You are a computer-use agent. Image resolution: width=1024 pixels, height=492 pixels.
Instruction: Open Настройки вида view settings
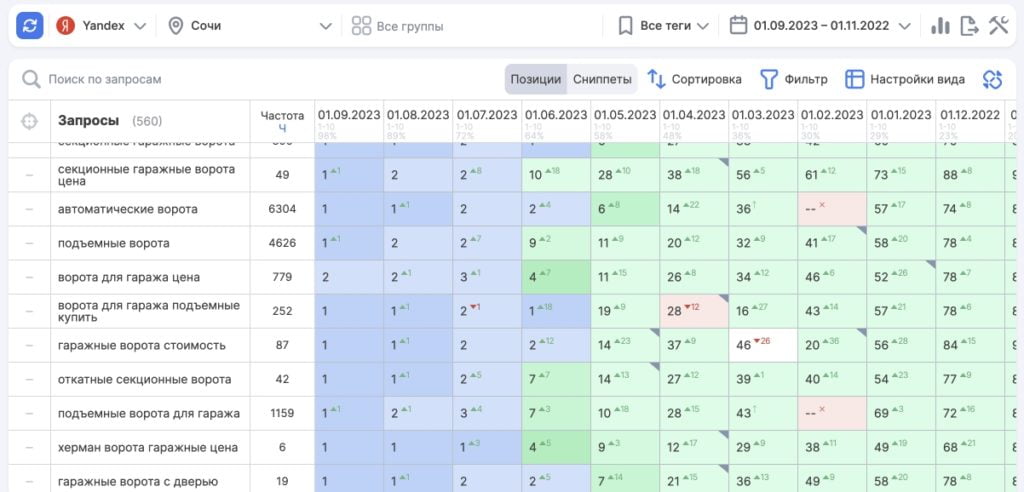pos(905,79)
